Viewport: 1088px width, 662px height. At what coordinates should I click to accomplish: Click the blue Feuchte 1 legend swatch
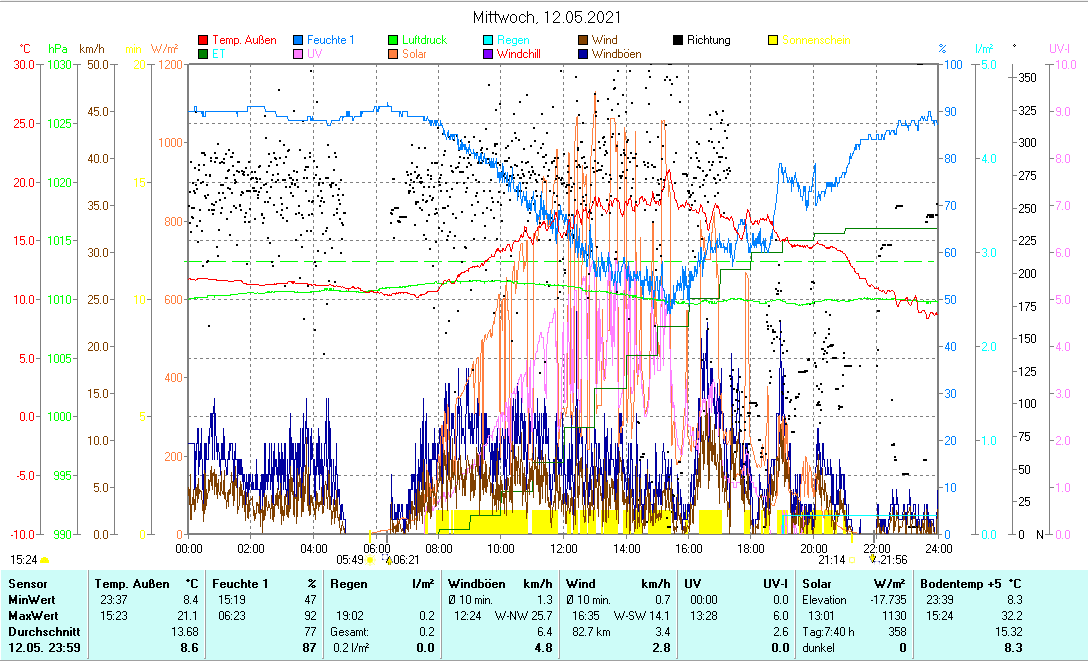298,41
